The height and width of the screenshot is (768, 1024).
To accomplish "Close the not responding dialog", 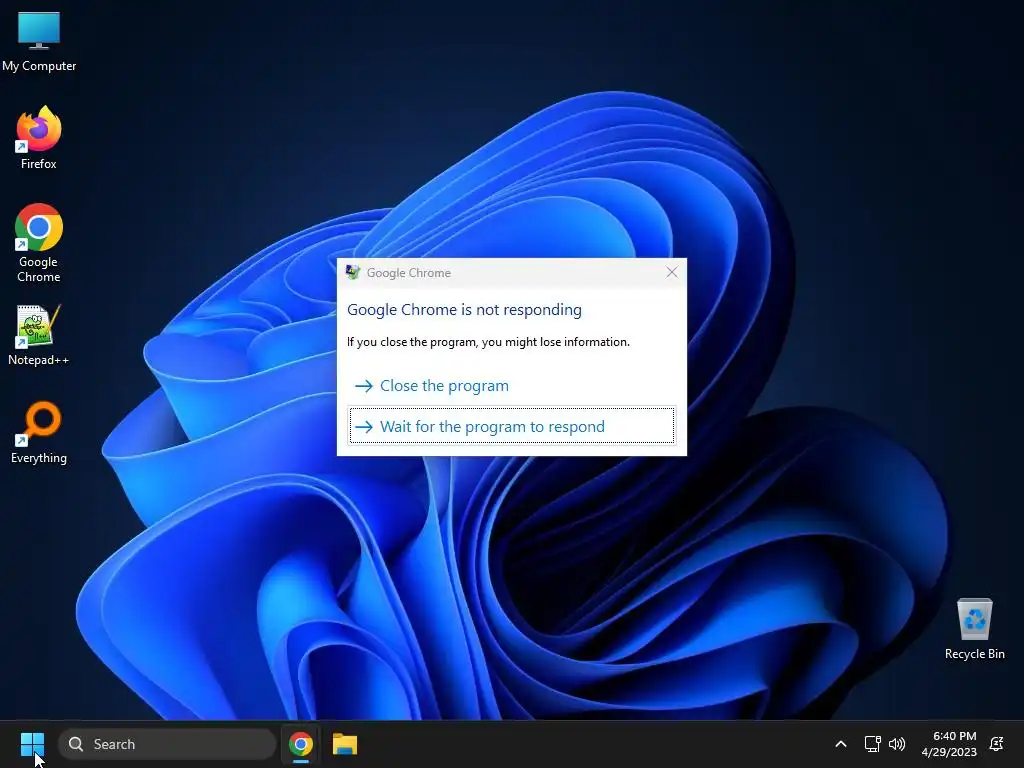I will (x=672, y=272).
